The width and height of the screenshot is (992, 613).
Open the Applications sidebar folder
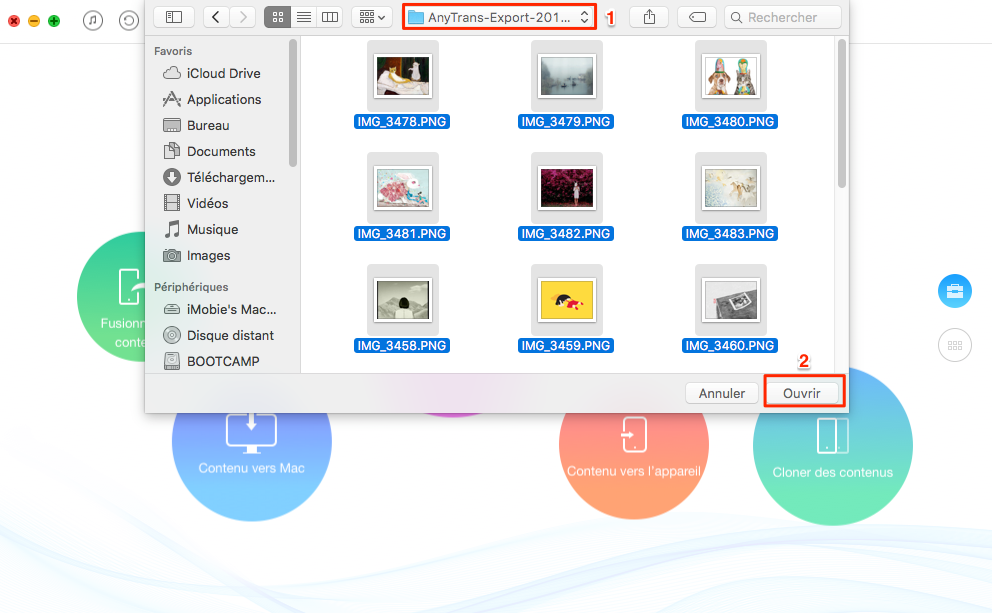coord(223,99)
